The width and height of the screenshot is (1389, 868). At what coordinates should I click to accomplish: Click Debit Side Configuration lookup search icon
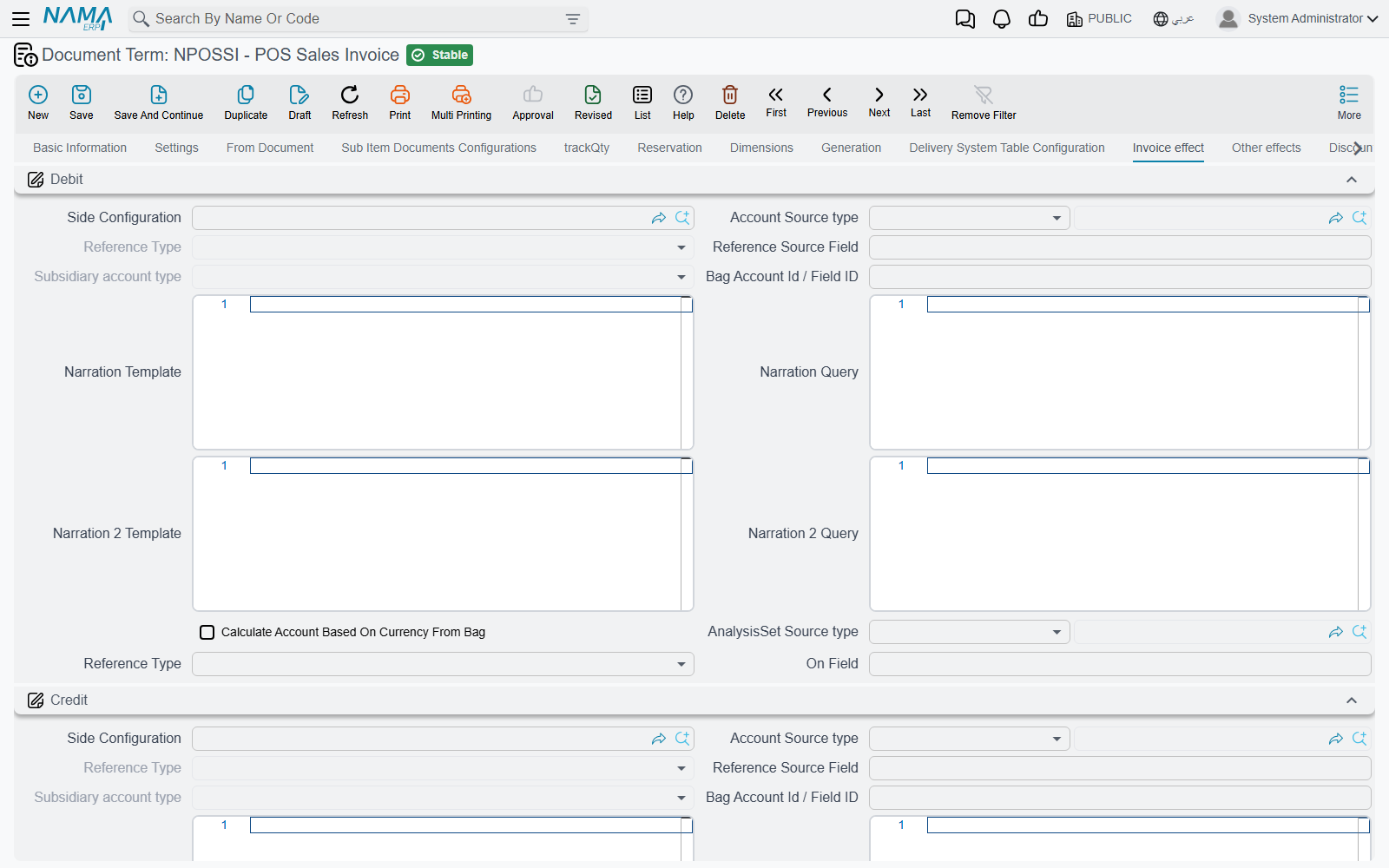[x=682, y=218]
